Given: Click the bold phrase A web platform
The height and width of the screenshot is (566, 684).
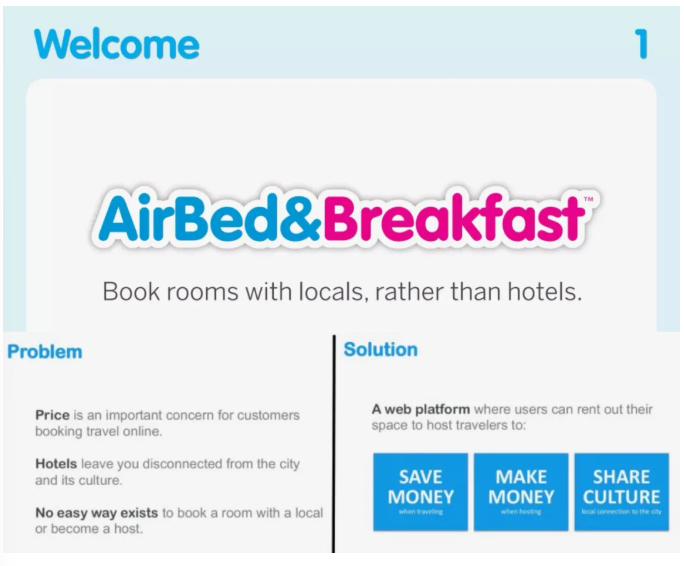Looking at the screenshot, I should coord(420,409).
